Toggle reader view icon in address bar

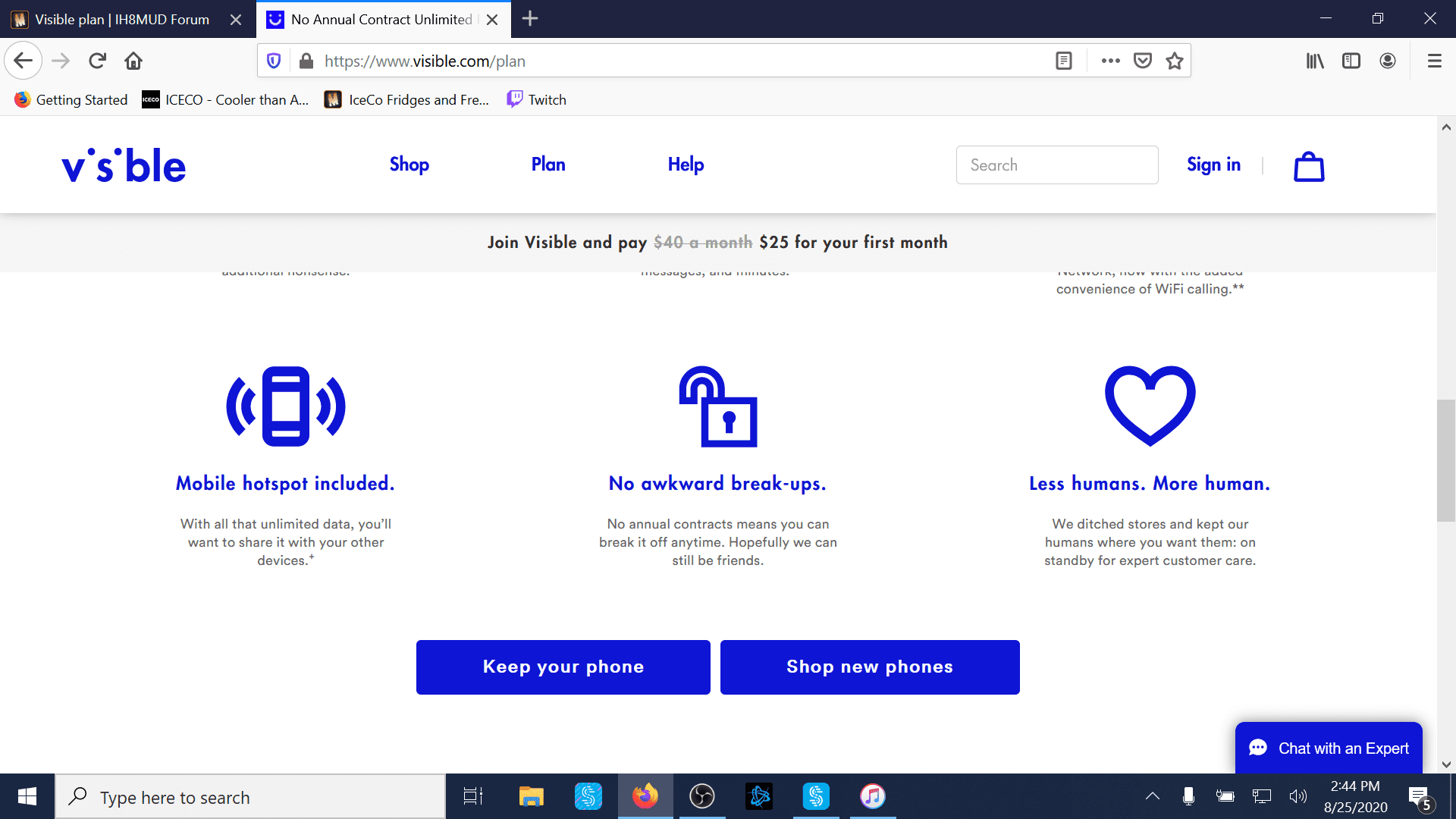pyautogui.click(x=1064, y=61)
